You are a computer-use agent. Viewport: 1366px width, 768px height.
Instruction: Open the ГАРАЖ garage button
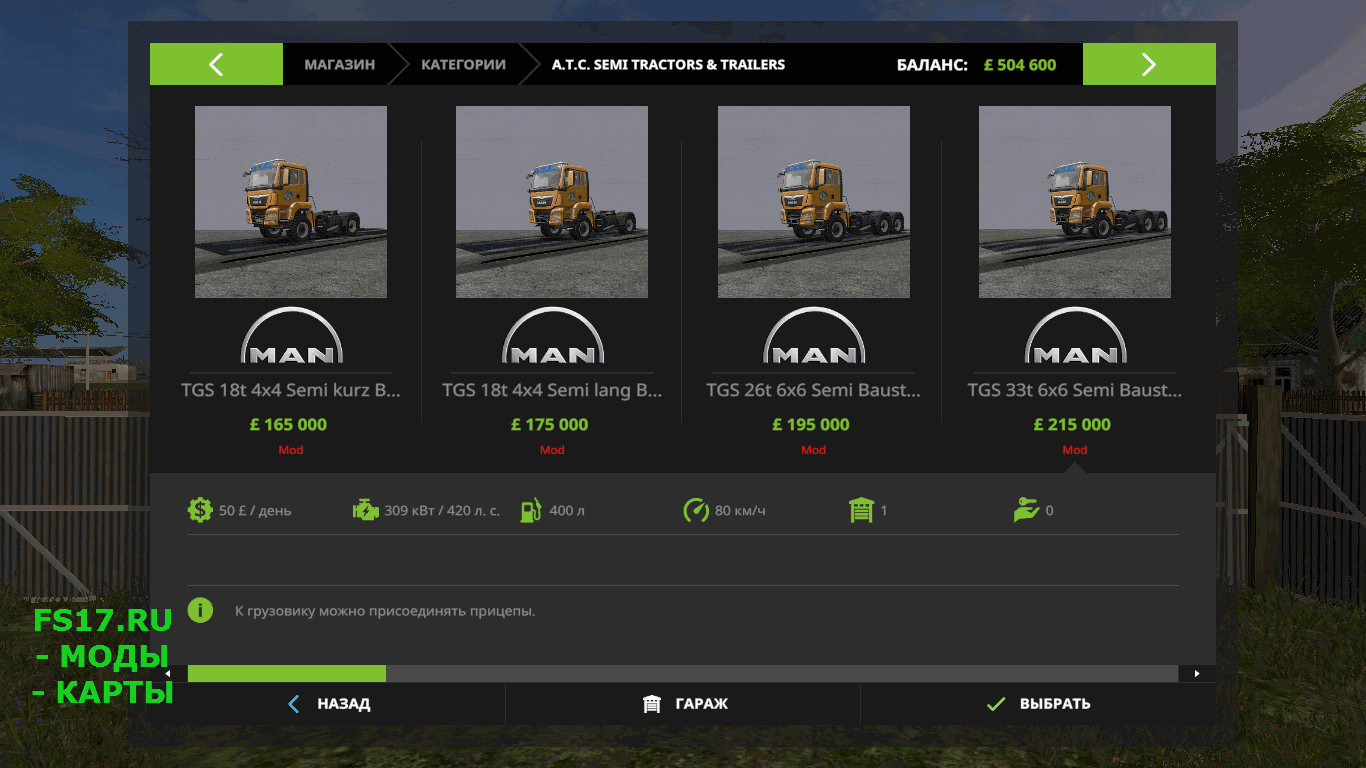coord(683,704)
